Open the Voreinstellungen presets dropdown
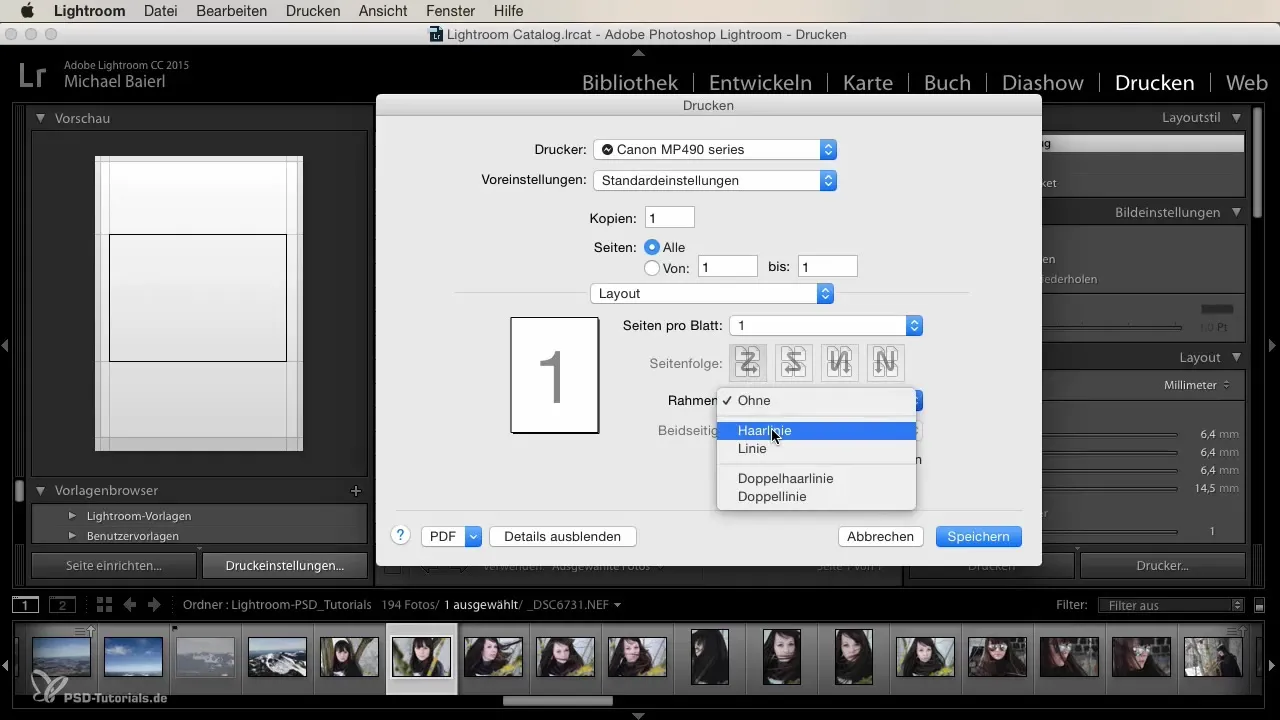1280x720 pixels. pyautogui.click(x=715, y=180)
